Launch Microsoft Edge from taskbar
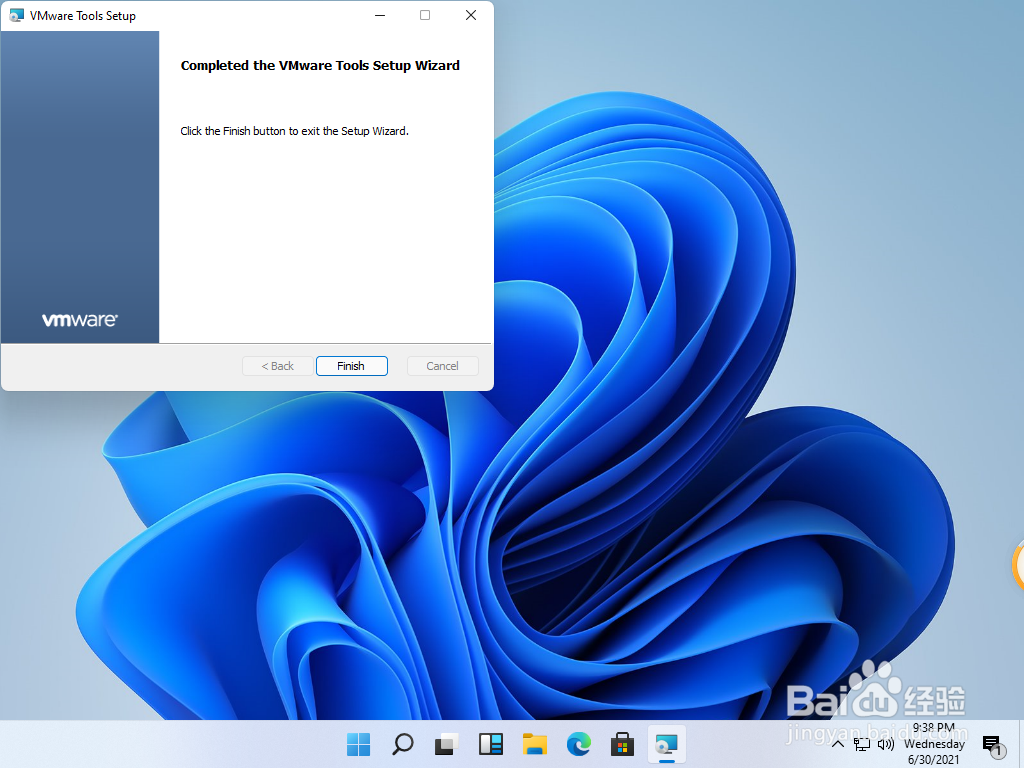The height and width of the screenshot is (768, 1024). (579, 744)
